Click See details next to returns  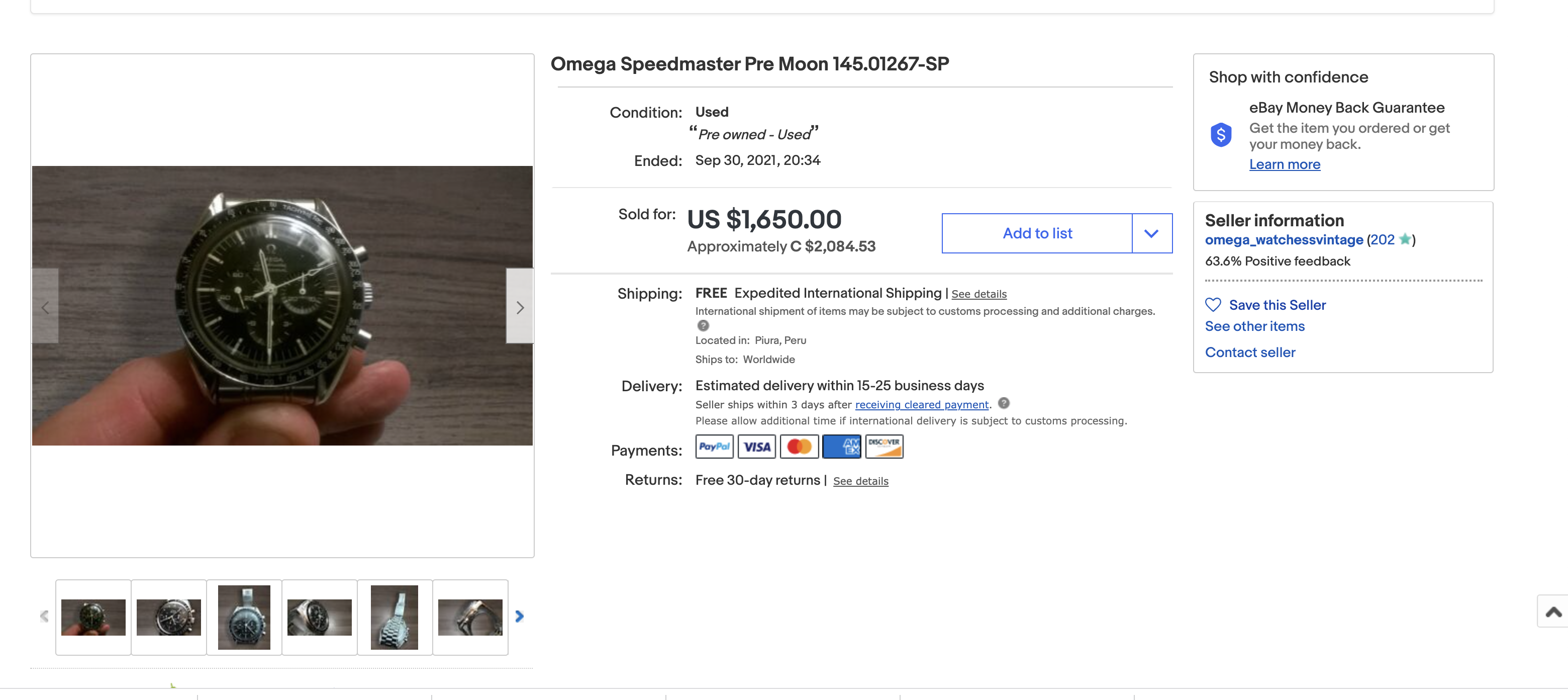tap(860, 481)
